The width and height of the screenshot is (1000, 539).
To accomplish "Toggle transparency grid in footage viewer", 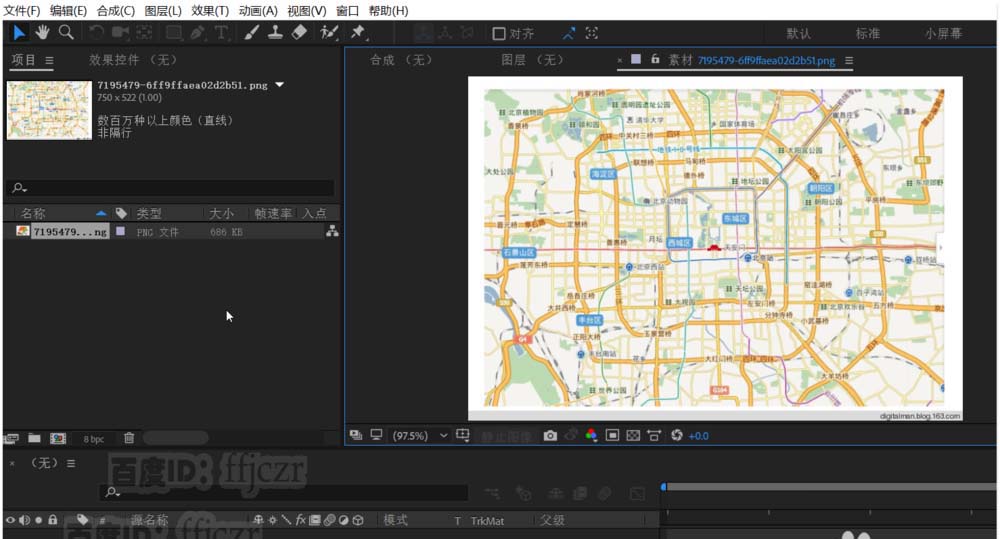I will coord(632,436).
